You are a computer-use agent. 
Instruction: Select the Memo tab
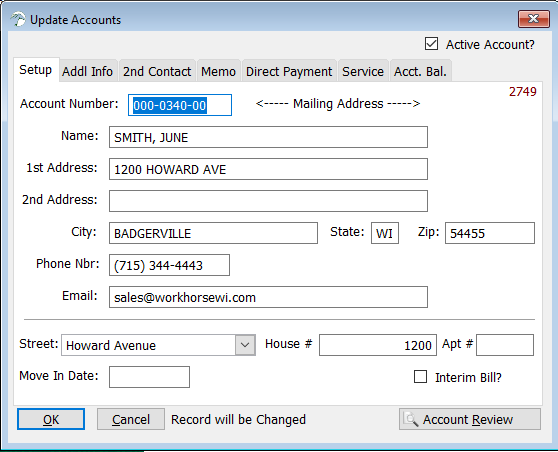(218, 71)
